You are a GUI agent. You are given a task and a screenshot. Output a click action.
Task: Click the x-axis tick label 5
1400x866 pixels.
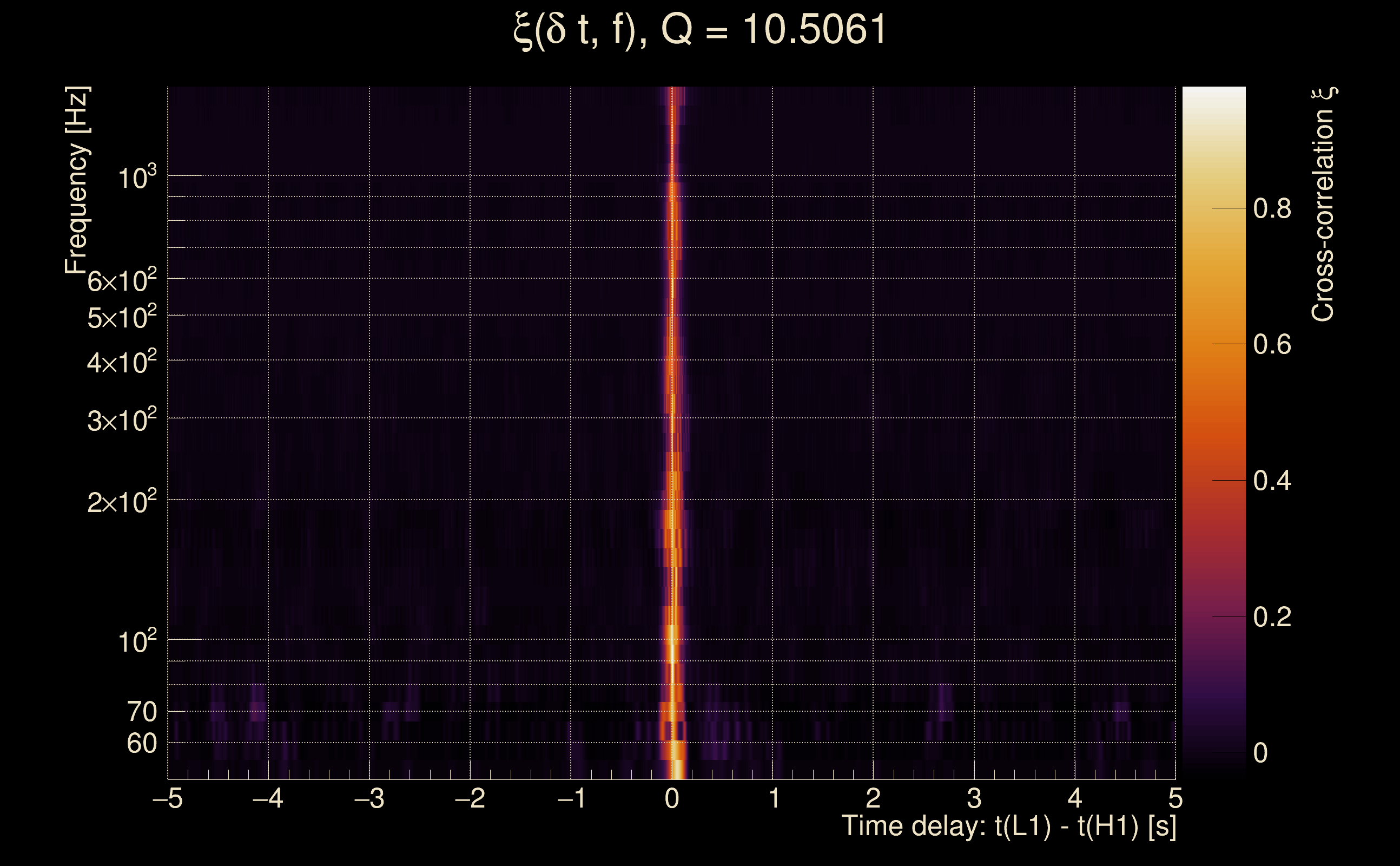coord(1175,798)
